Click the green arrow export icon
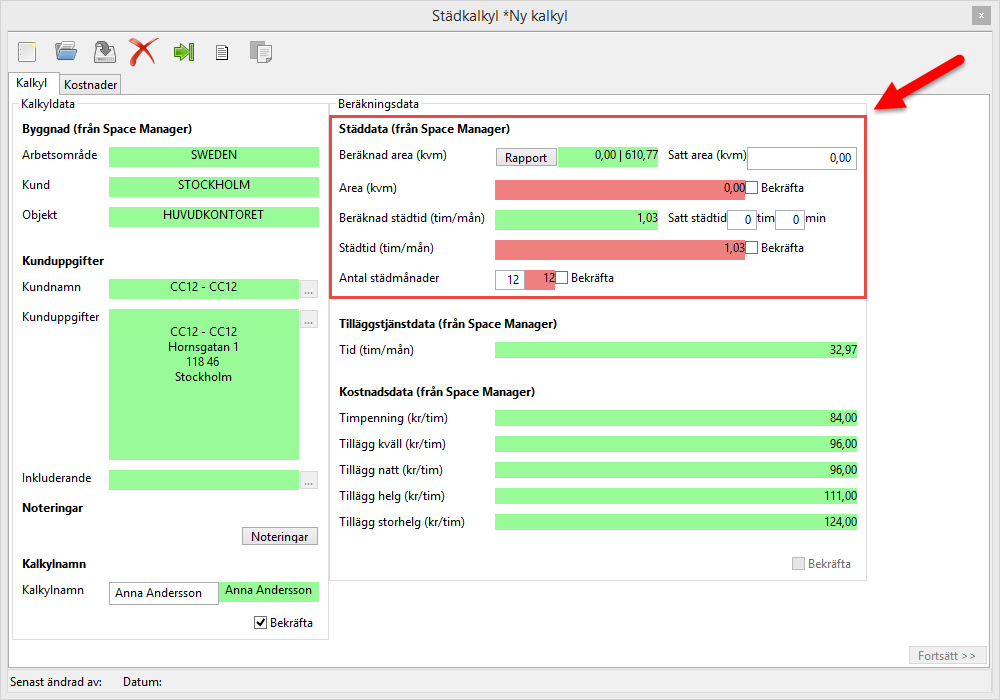Image resolution: width=1000 pixels, height=700 pixels. 183,52
